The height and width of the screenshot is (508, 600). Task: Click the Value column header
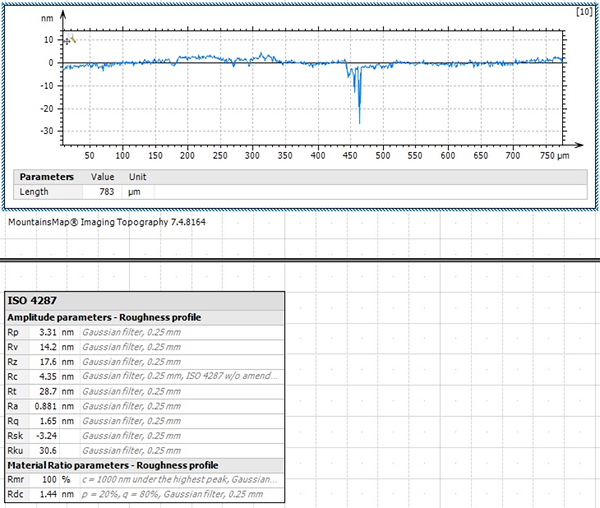103,177
